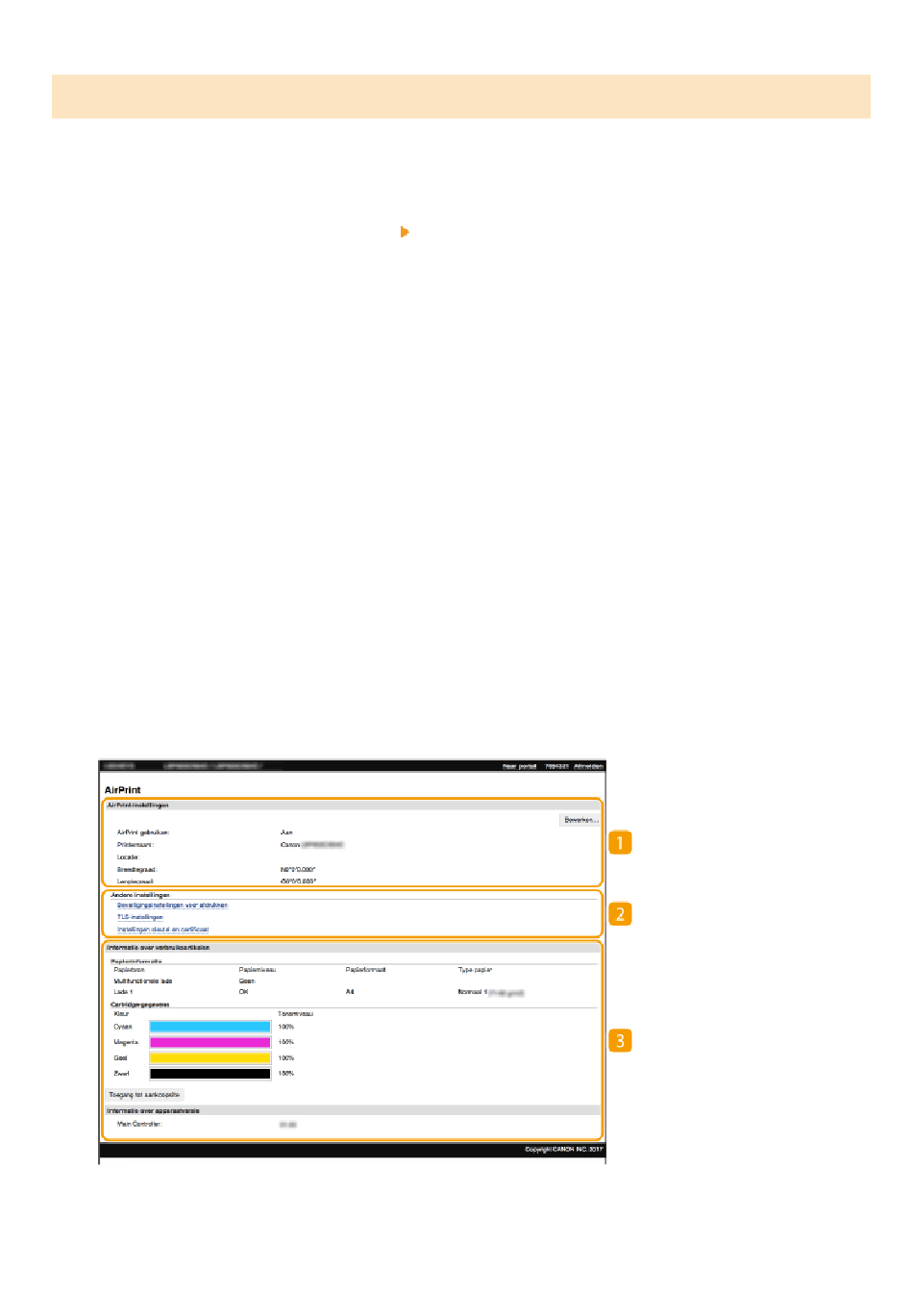The image size is (913, 1316).
Task: Click the orange arrow link marker
Action: (x=405, y=232)
